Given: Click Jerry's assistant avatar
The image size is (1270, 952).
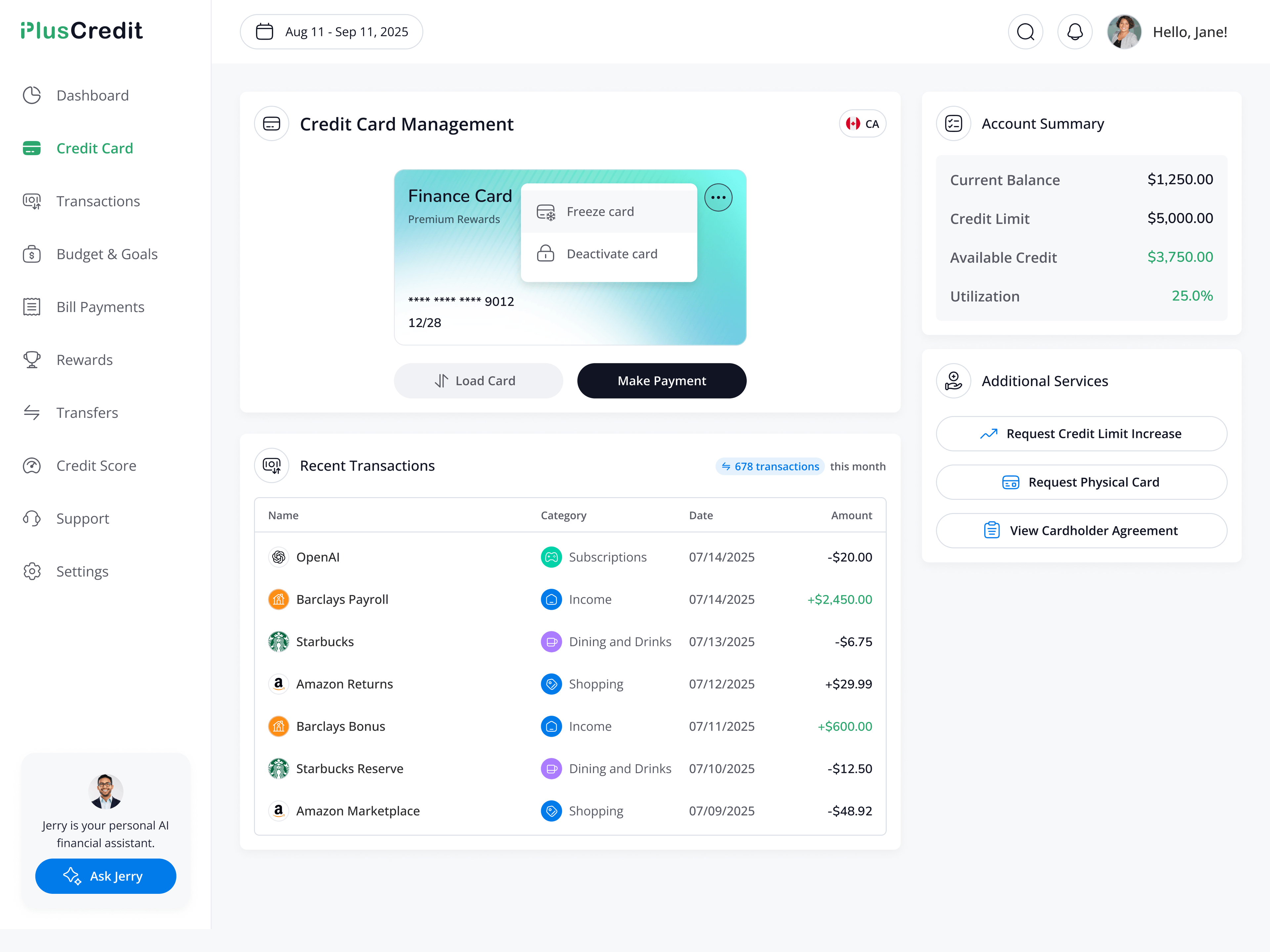Looking at the screenshot, I should (106, 791).
